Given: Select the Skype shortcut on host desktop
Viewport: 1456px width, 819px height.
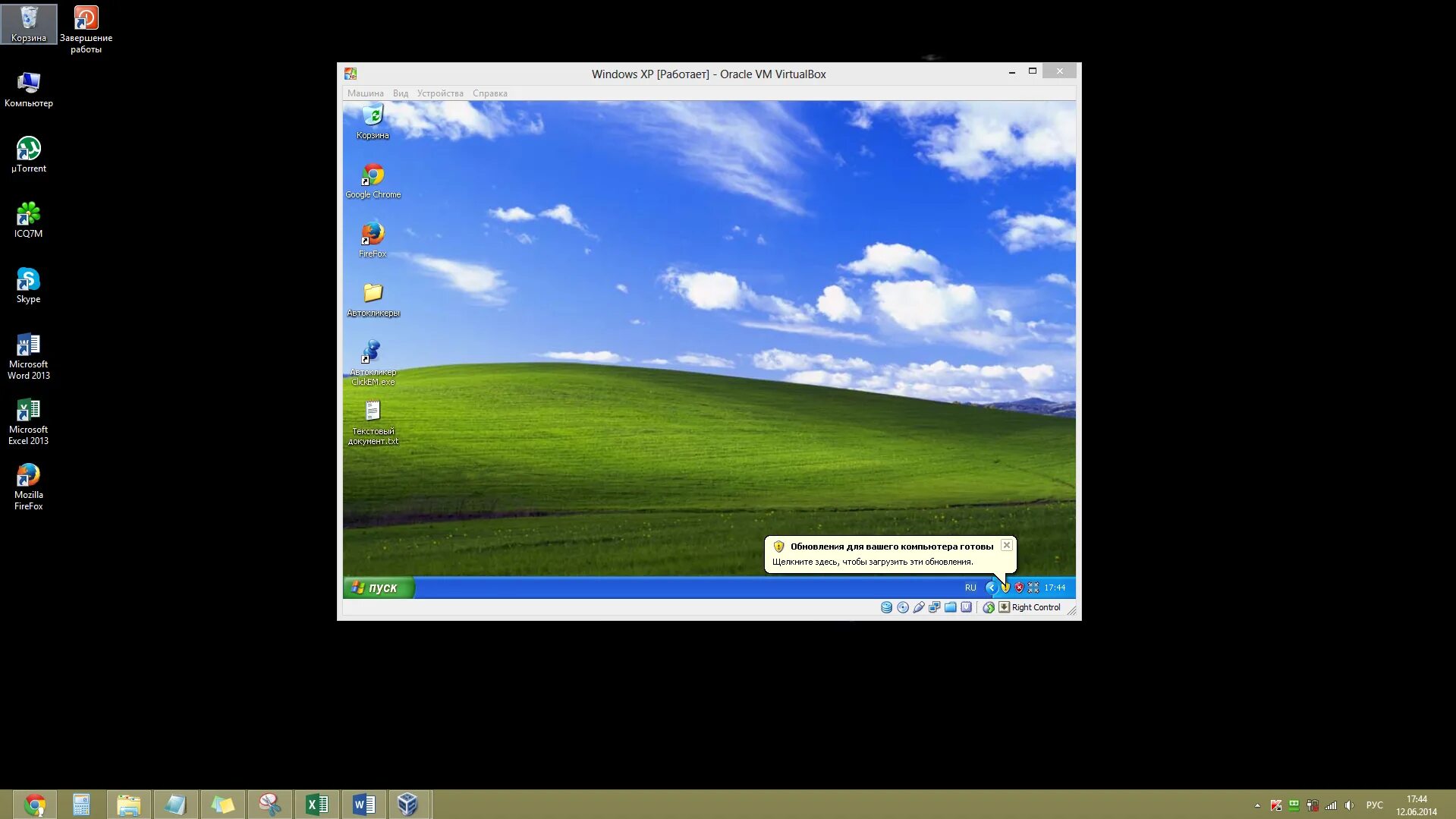Looking at the screenshot, I should 29,285.
